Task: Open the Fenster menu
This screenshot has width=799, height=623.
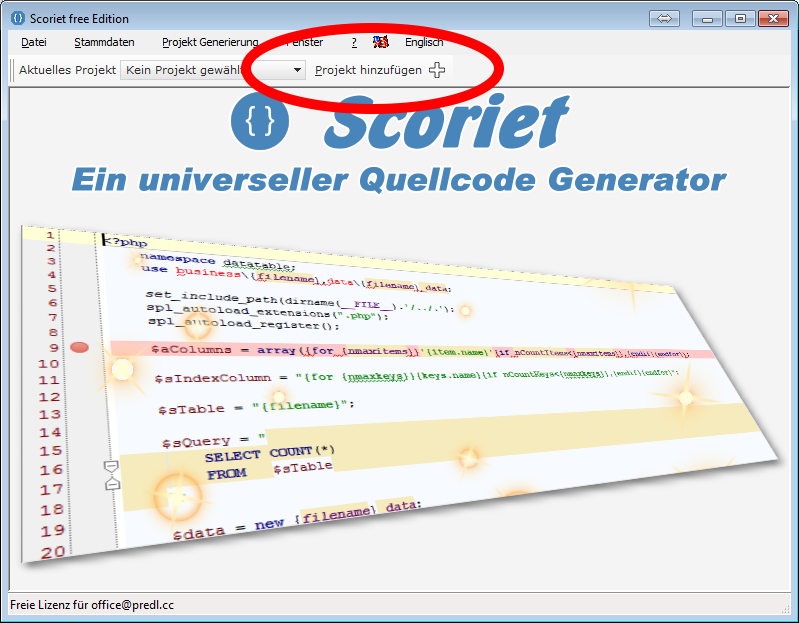Action: tap(304, 42)
